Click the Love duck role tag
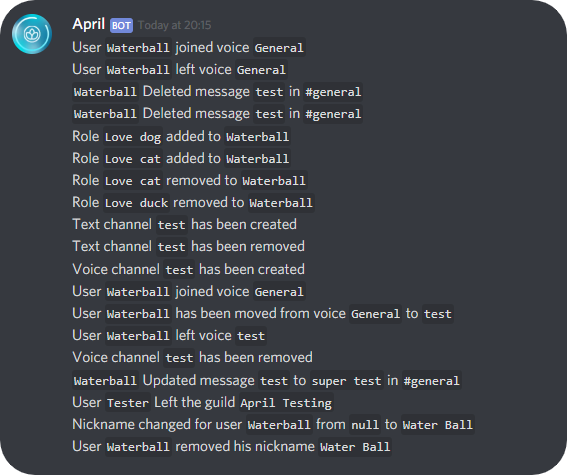Screen dimensions: 567x475 coord(136,203)
